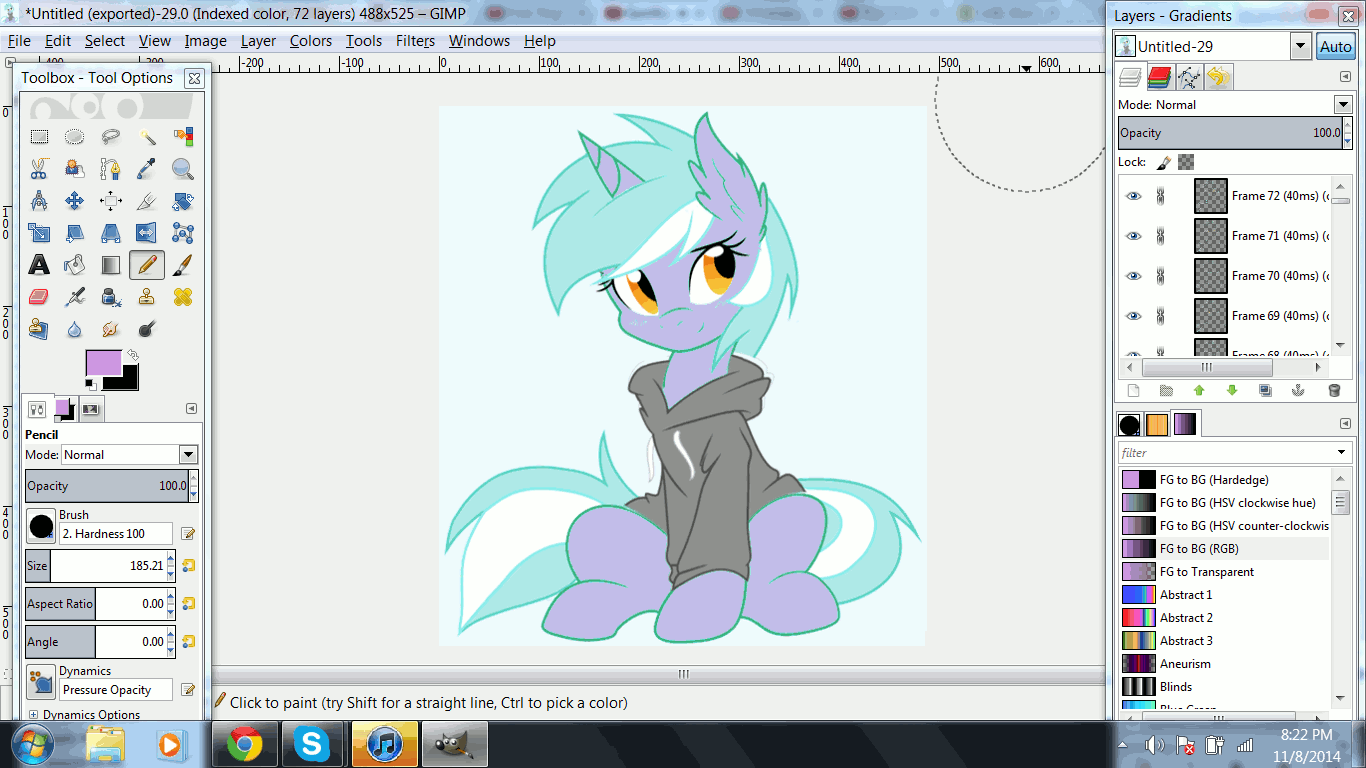Toggle visibility of Frame 70 layer
Viewport: 1366px width, 768px height.
pos(1133,276)
